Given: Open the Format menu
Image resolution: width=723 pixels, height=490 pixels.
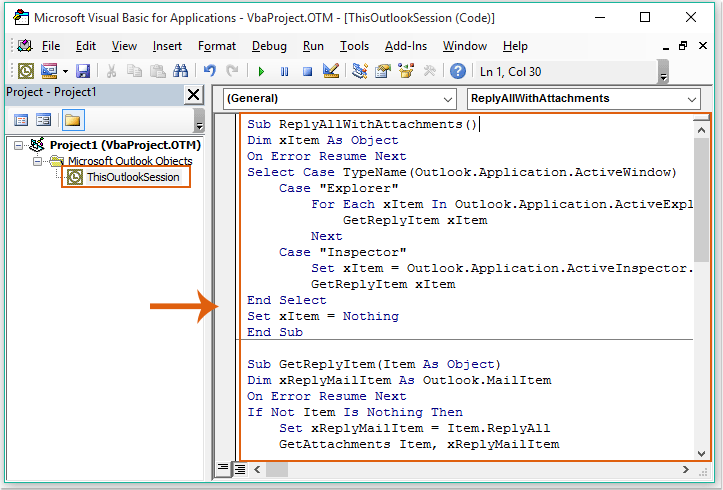Looking at the screenshot, I should pyautogui.click(x=217, y=46).
